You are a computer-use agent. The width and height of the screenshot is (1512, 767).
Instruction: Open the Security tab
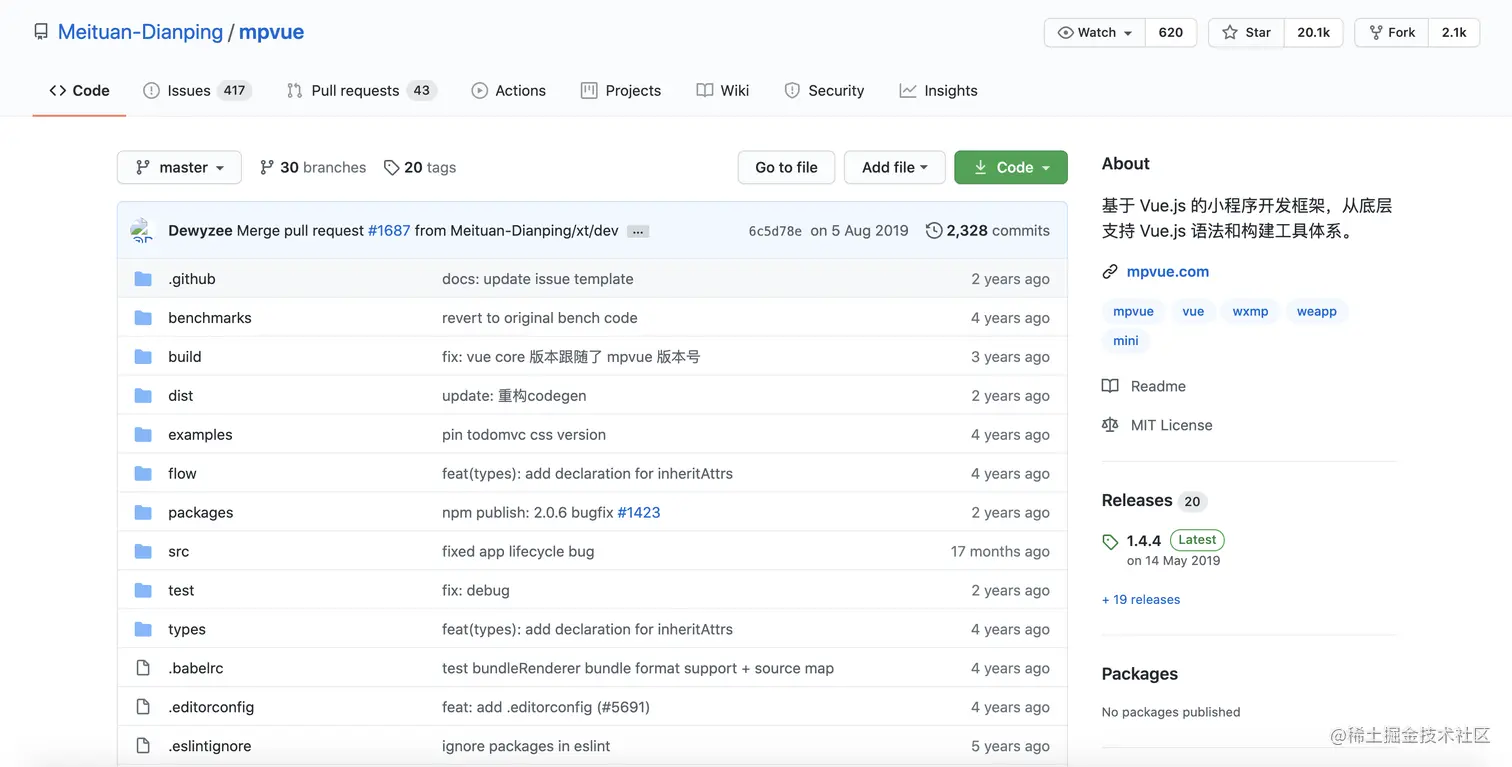(824, 90)
